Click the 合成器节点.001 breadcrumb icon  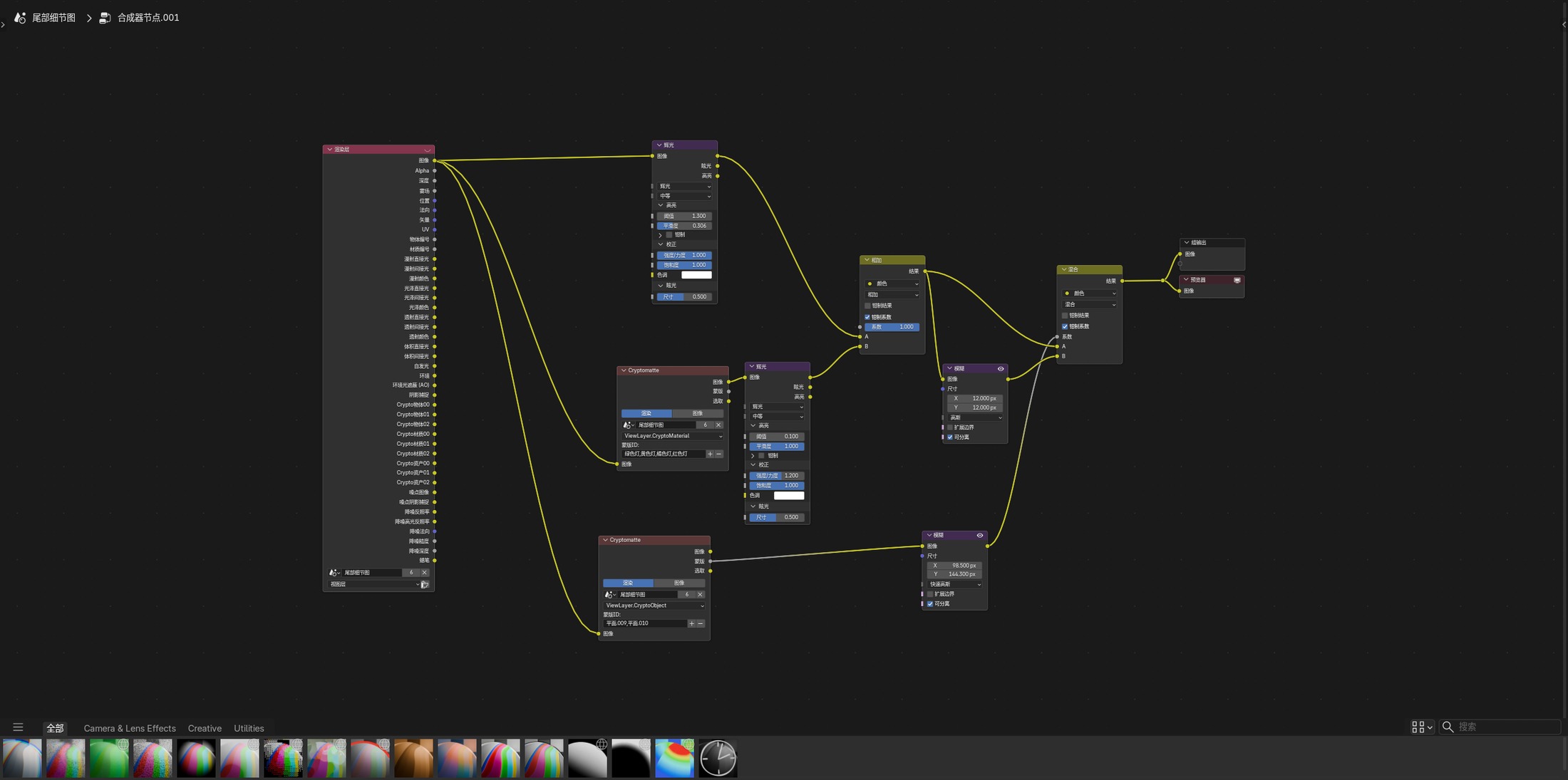(105, 18)
